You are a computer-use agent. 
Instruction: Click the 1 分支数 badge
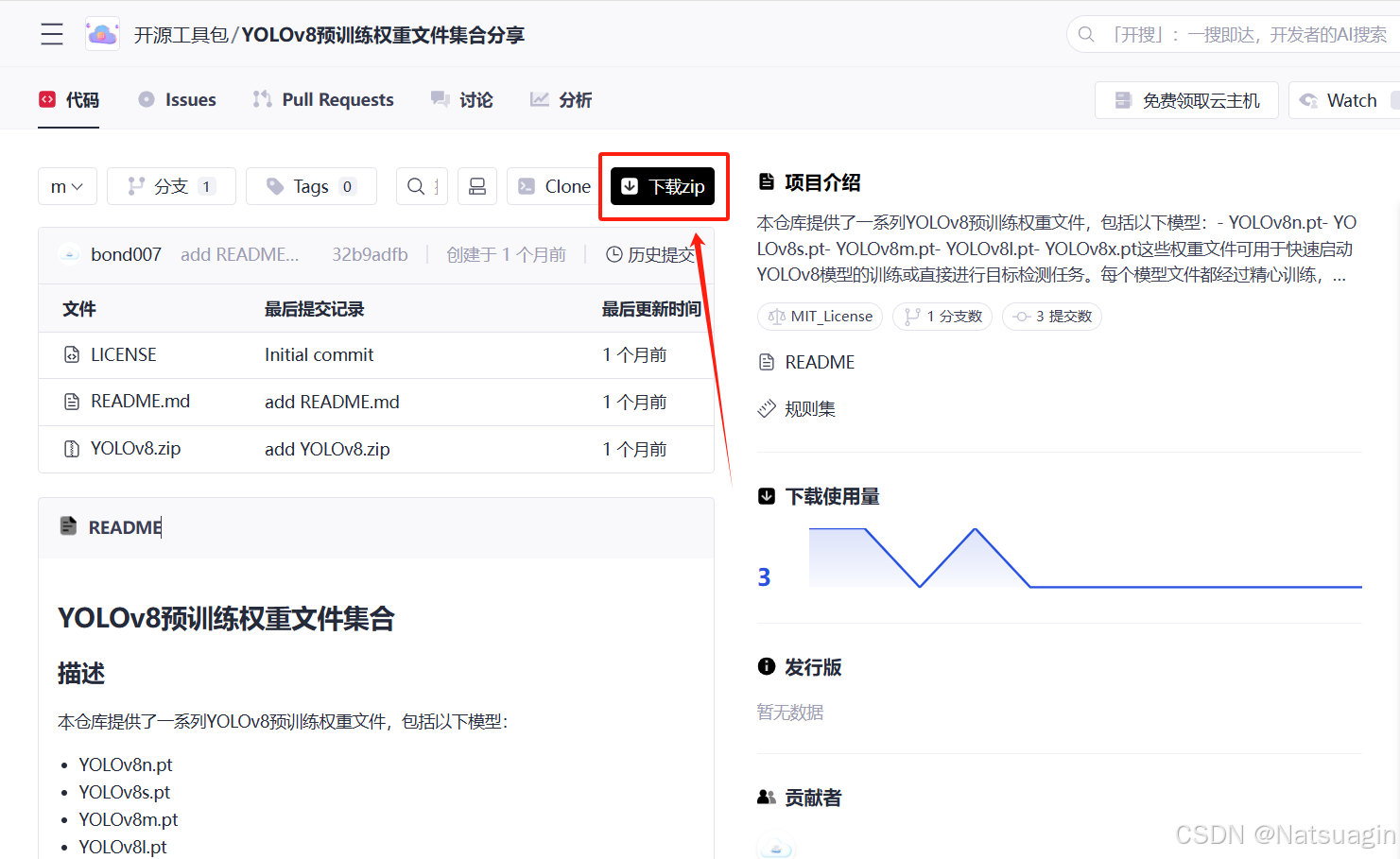point(942,317)
